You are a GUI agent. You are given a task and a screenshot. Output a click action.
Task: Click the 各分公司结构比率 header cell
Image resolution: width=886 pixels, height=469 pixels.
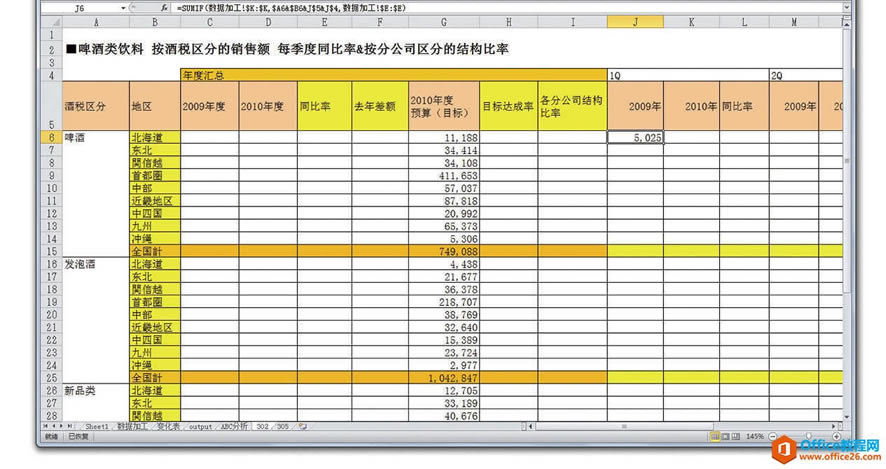(572, 106)
